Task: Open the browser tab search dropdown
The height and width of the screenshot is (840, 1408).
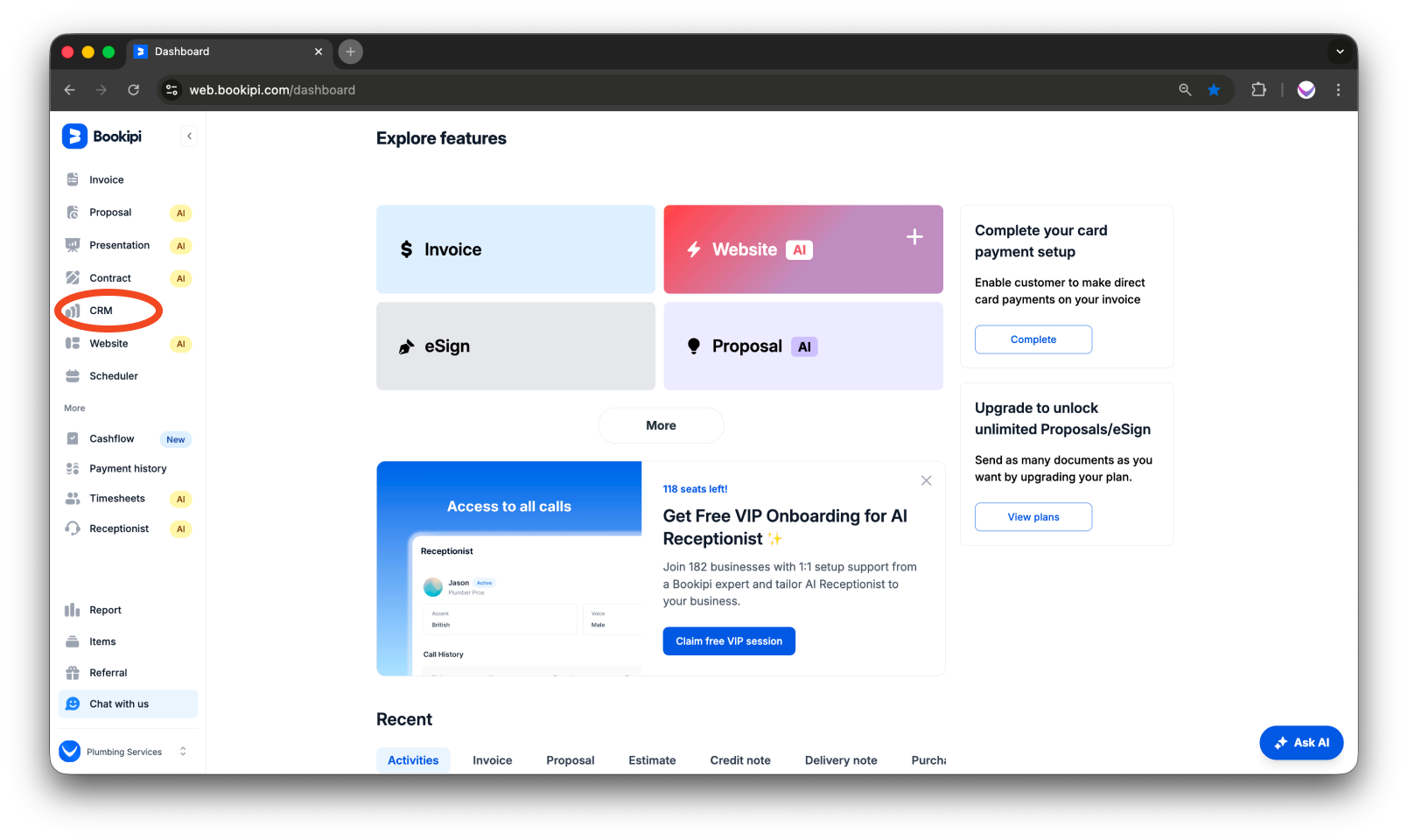Action: [1340, 52]
